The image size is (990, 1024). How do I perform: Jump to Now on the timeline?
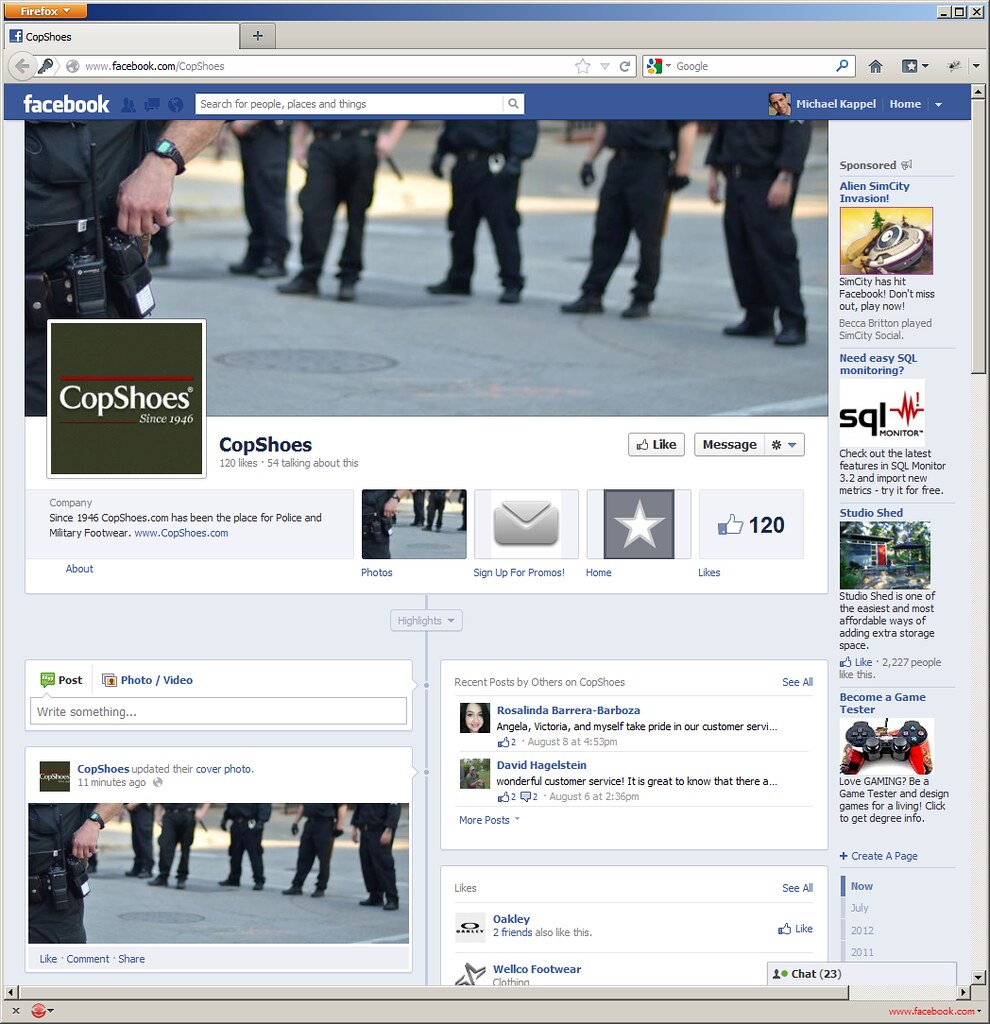coord(861,886)
